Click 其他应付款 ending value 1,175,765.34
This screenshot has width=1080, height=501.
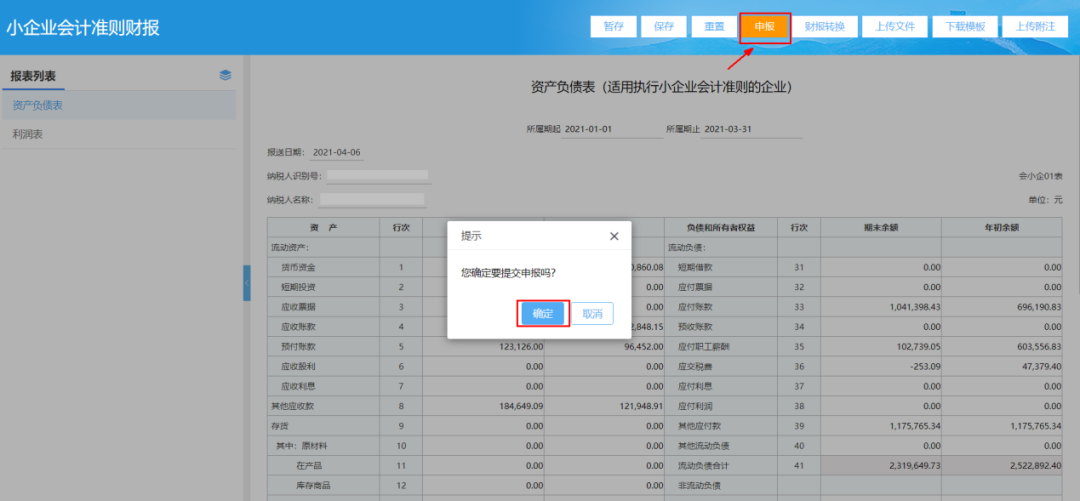[881, 426]
